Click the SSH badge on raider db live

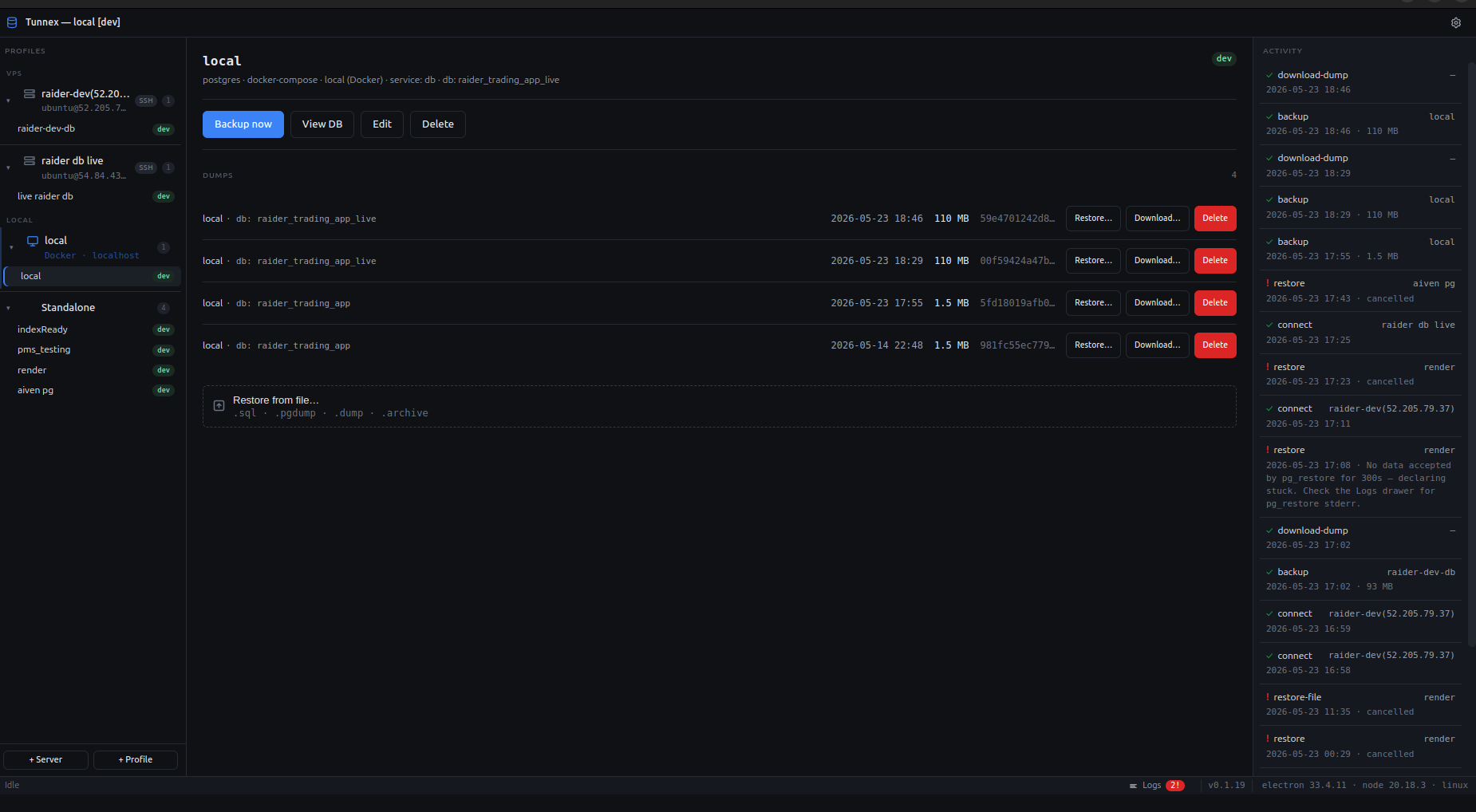click(x=146, y=168)
